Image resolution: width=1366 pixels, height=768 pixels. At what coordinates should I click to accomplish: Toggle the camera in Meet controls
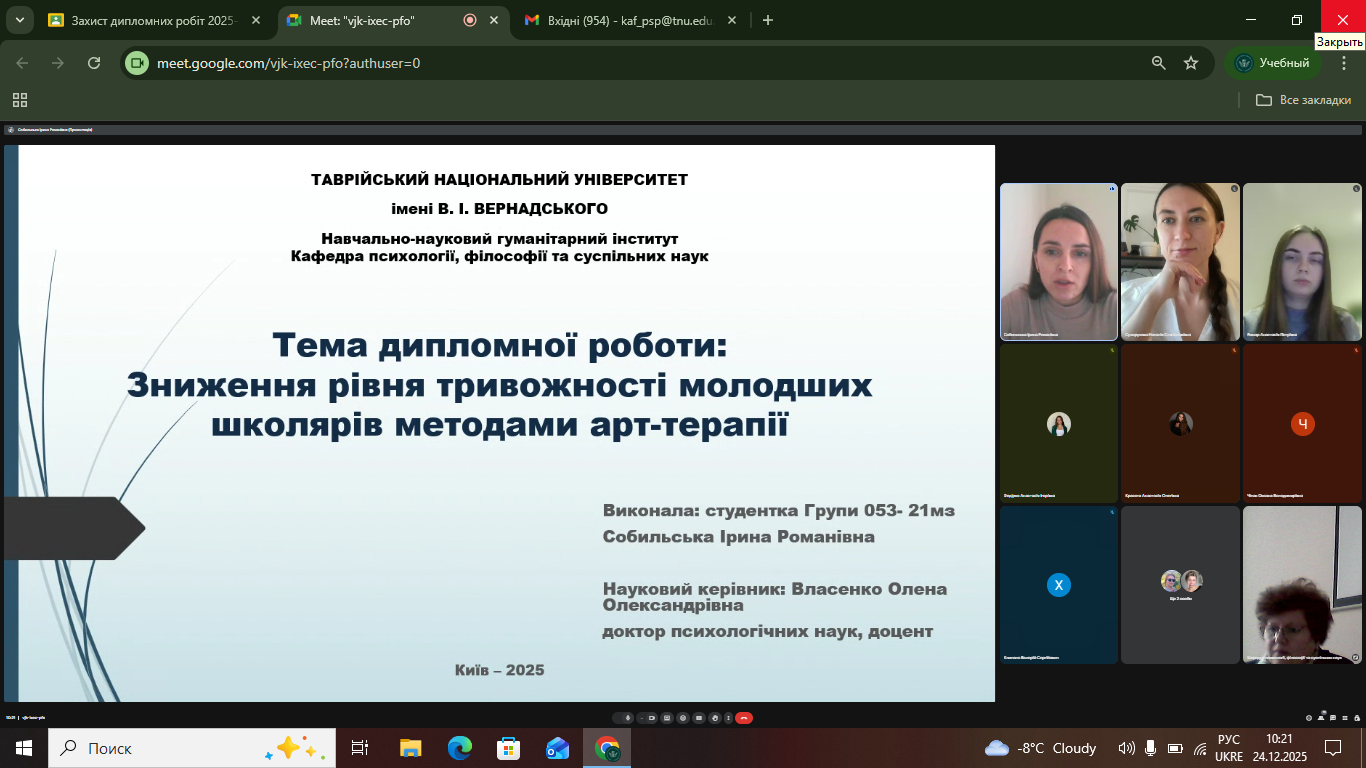tap(651, 718)
